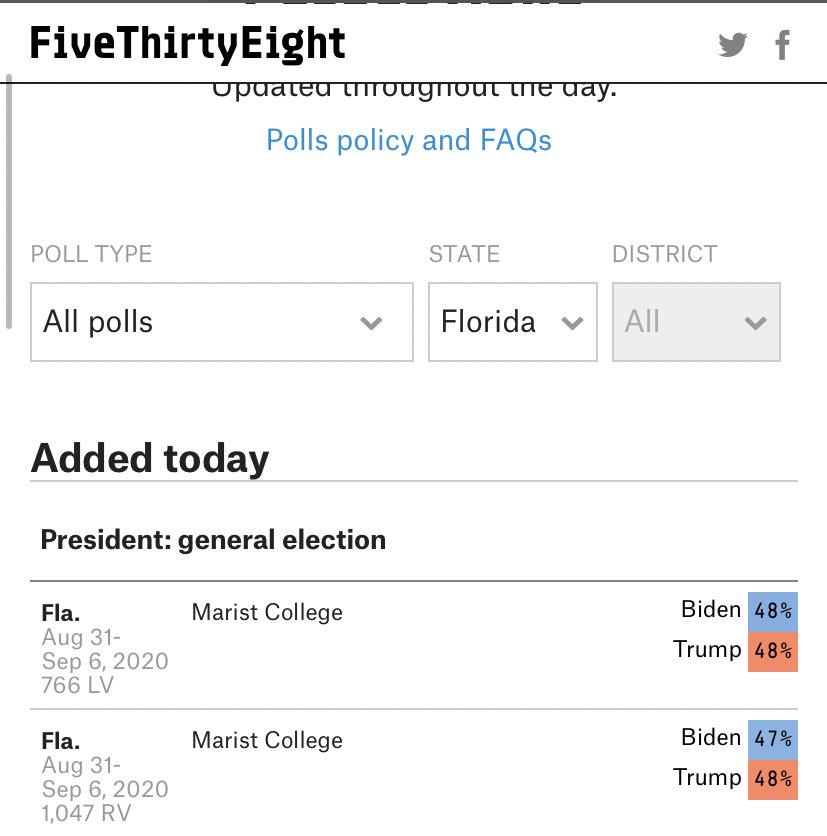Screen dimensions: 827x836
Task: Open the State dropdown showing Florida
Action: pos(512,322)
